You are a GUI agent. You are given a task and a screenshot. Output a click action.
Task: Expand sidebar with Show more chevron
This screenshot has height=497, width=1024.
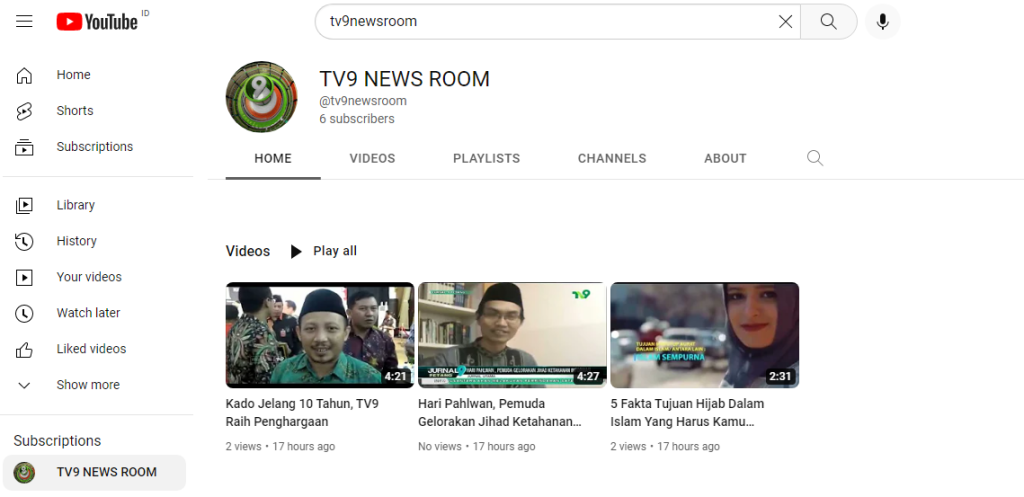pos(24,385)
